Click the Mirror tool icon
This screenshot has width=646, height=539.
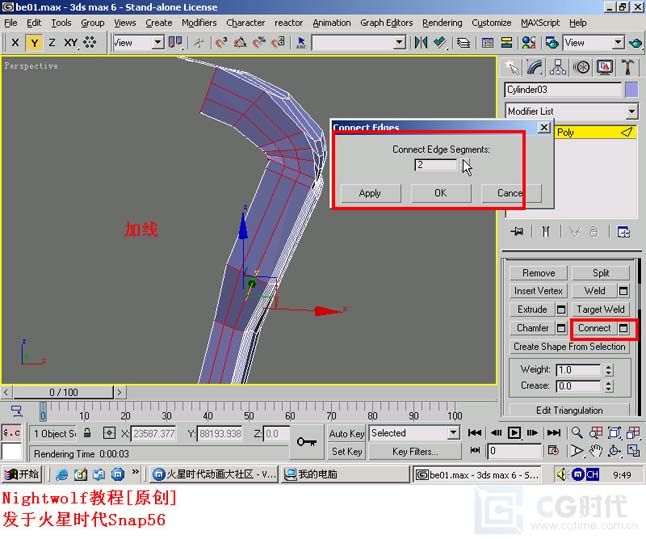(x=421, y=42)
